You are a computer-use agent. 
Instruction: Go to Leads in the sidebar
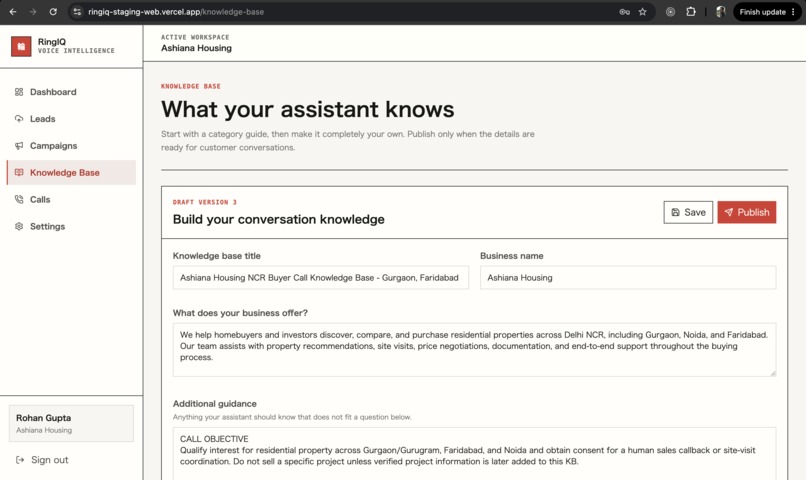coord(71,119)
